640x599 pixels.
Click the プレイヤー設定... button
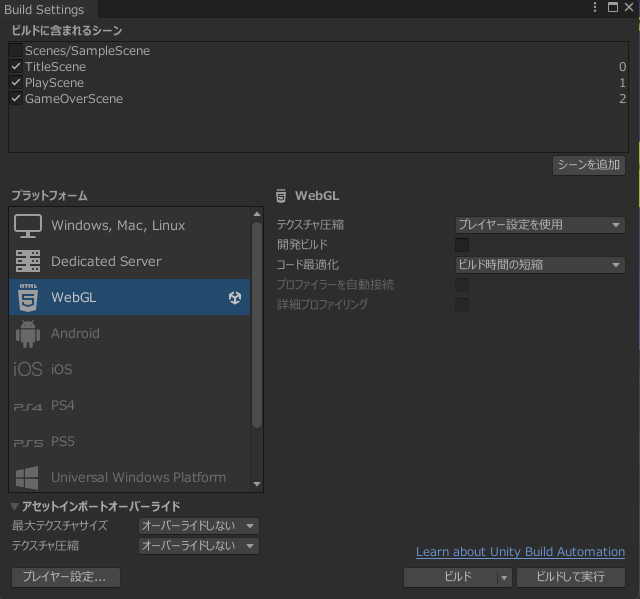[66, 577]
